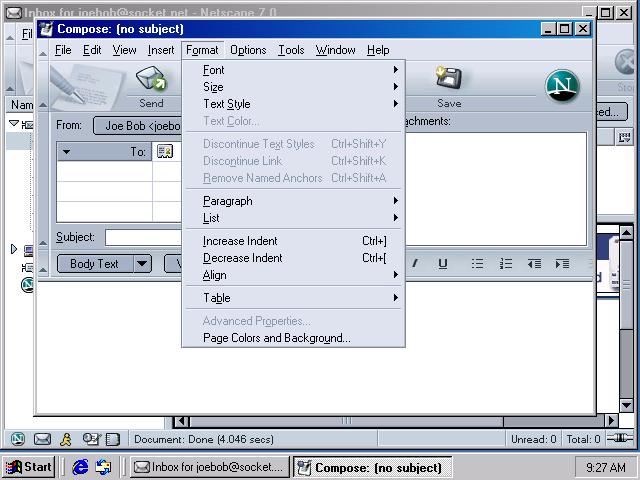640x480 pixels.
Task: Switch to Inbox taskbar button
Action: [209, 467]
